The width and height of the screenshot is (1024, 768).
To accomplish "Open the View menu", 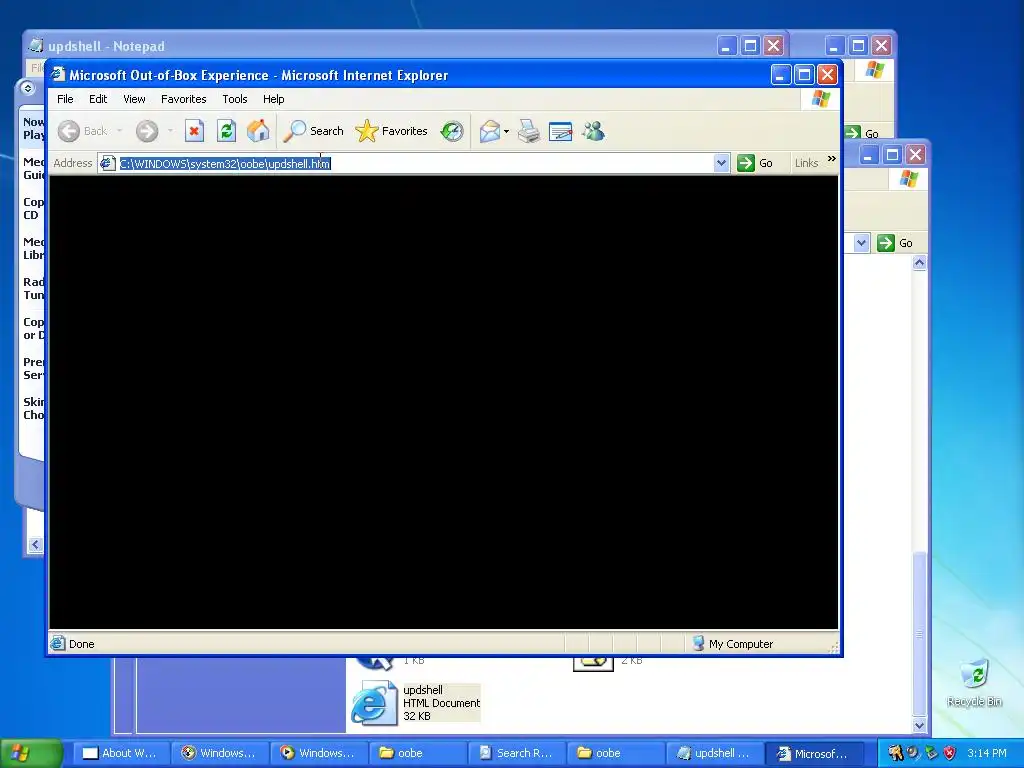I will coord(134,99).
